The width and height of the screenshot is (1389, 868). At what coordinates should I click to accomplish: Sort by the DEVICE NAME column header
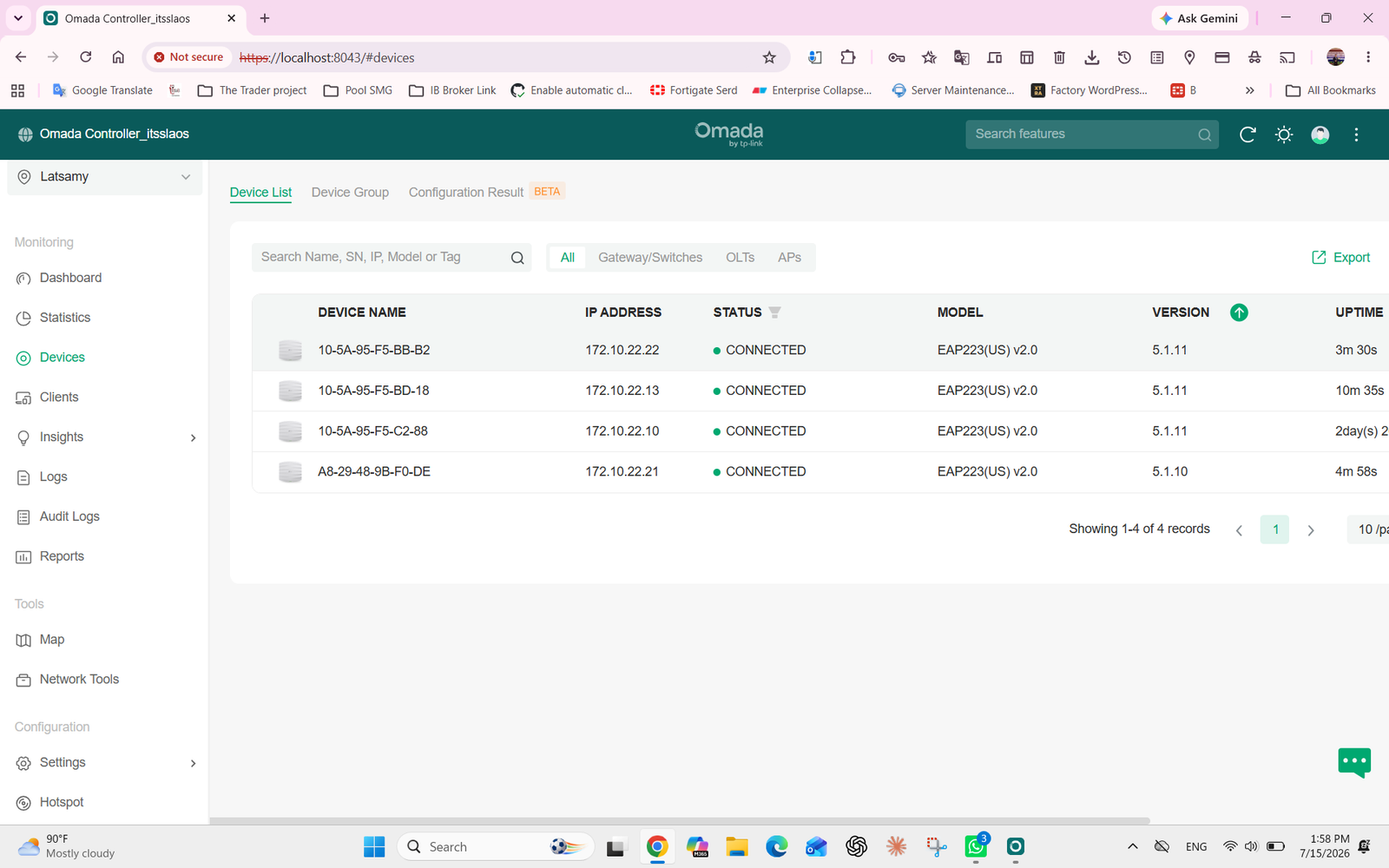pos(362,312)
